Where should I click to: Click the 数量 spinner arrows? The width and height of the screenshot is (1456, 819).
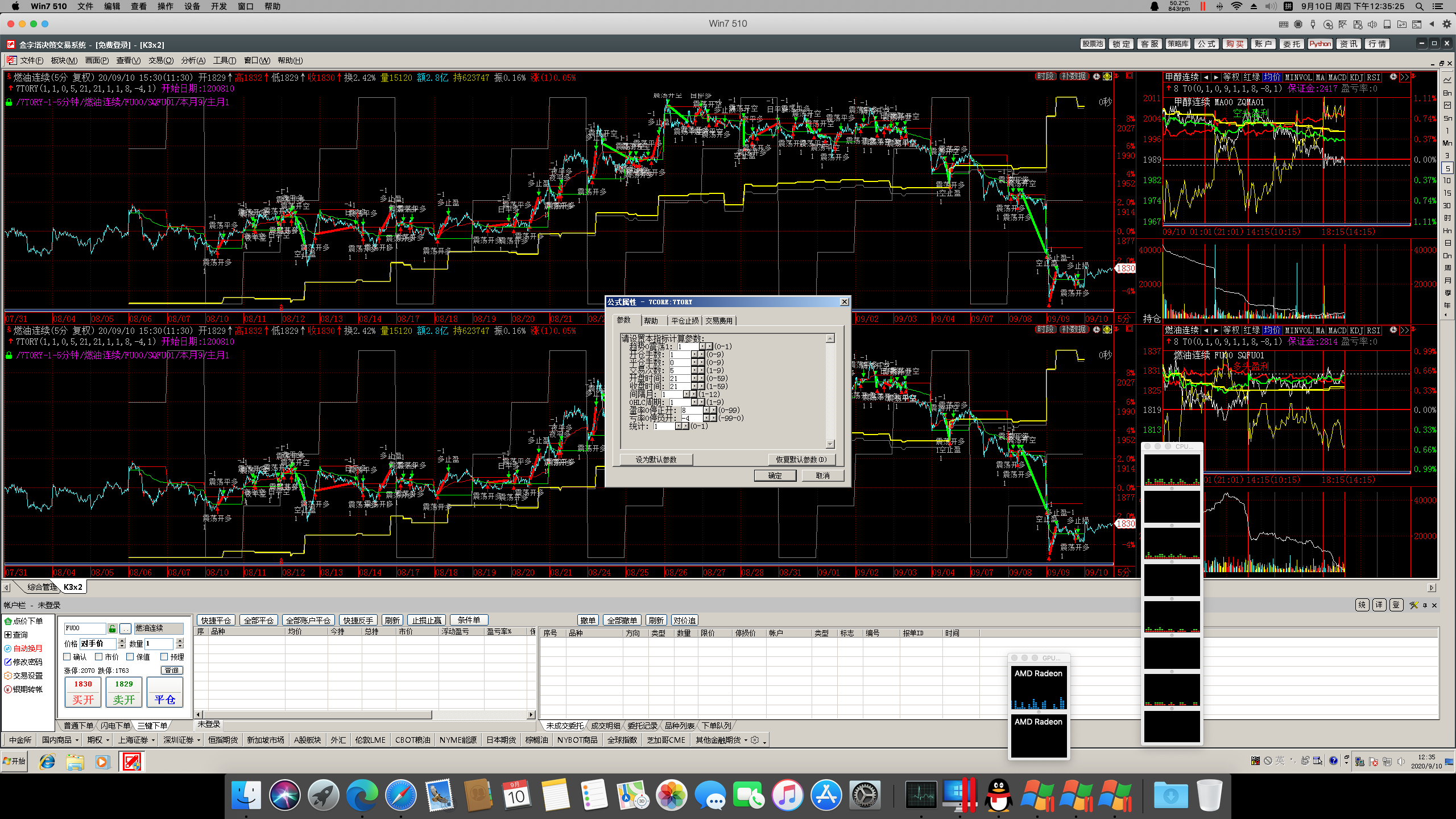180,643
